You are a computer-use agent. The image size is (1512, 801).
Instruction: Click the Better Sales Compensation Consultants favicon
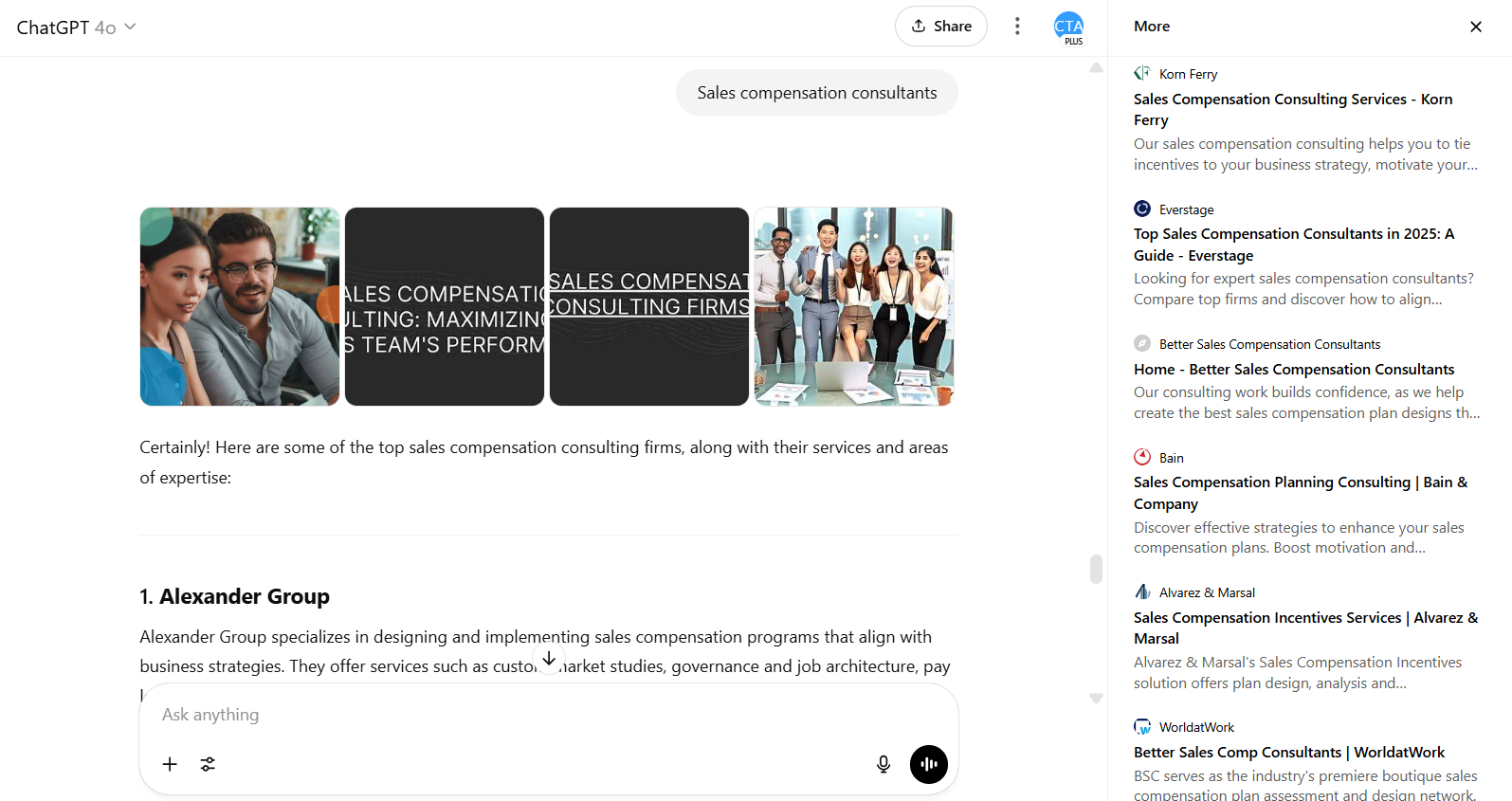(x=1142, y=343)
